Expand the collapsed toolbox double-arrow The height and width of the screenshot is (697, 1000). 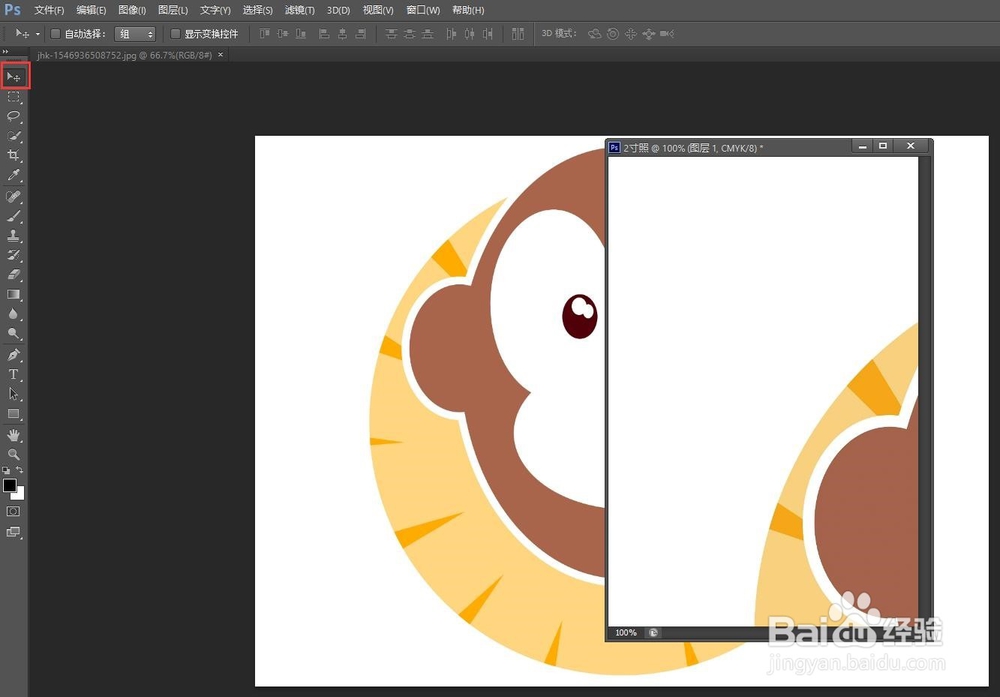coord(5,52)
